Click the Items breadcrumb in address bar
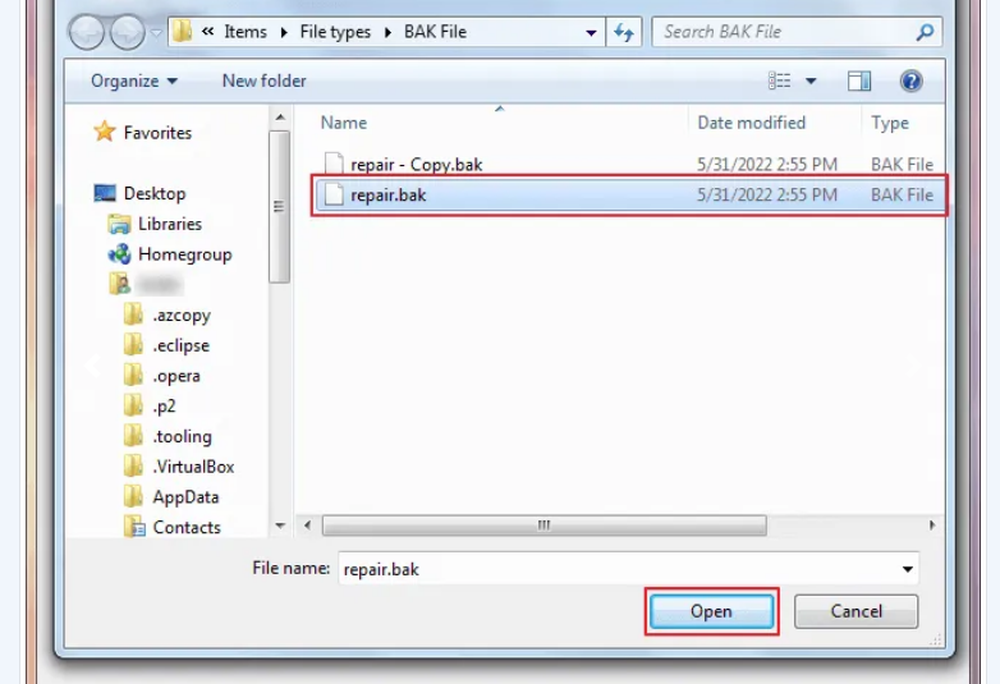The image size is (1000, 684). click(246, 32)
